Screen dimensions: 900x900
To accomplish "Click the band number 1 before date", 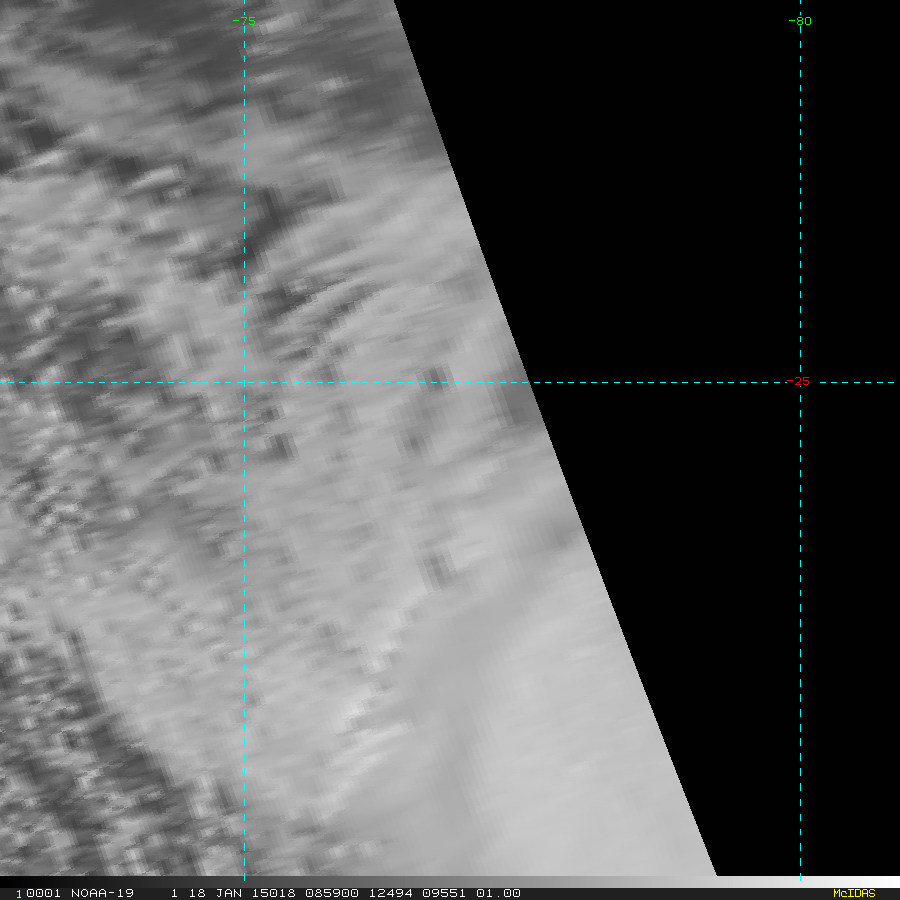I will [x=174, y=893].
